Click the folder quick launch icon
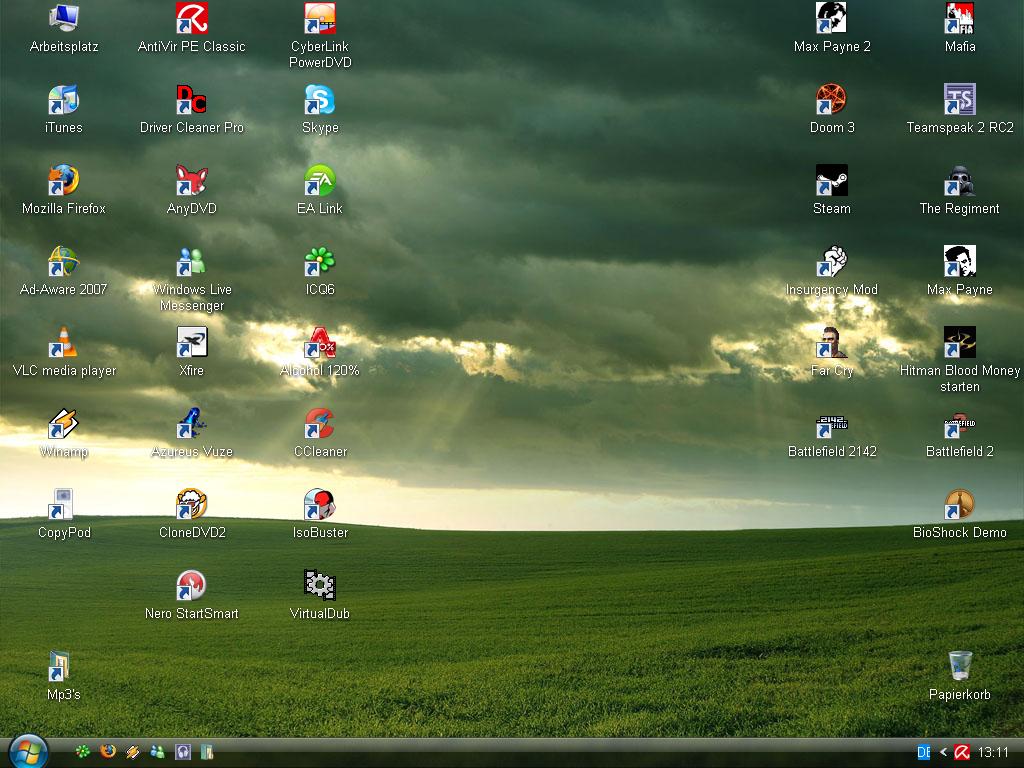The width and height of the screenshot is (1024, 768). point(207,752)
